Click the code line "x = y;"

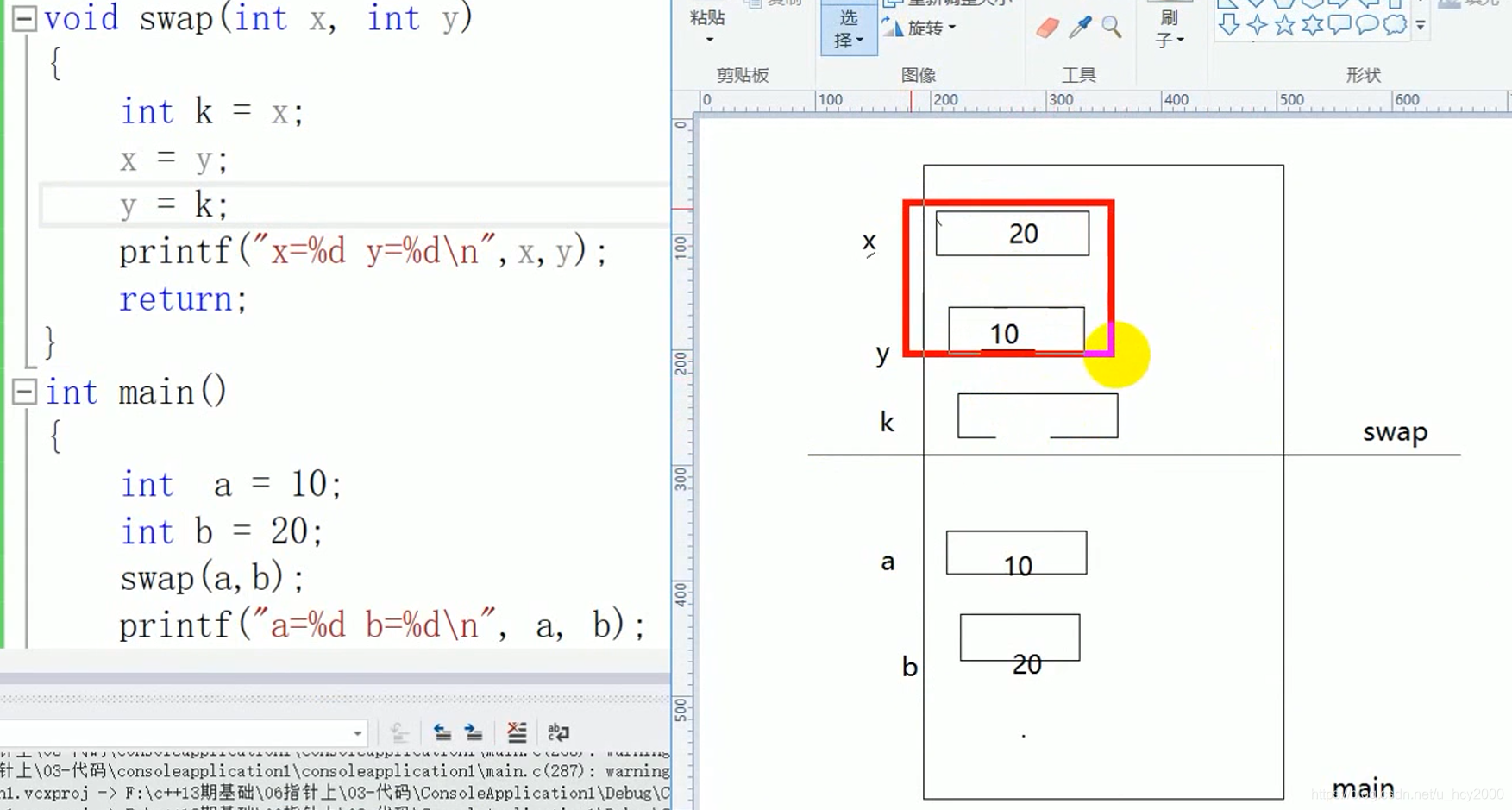point(173,160)
